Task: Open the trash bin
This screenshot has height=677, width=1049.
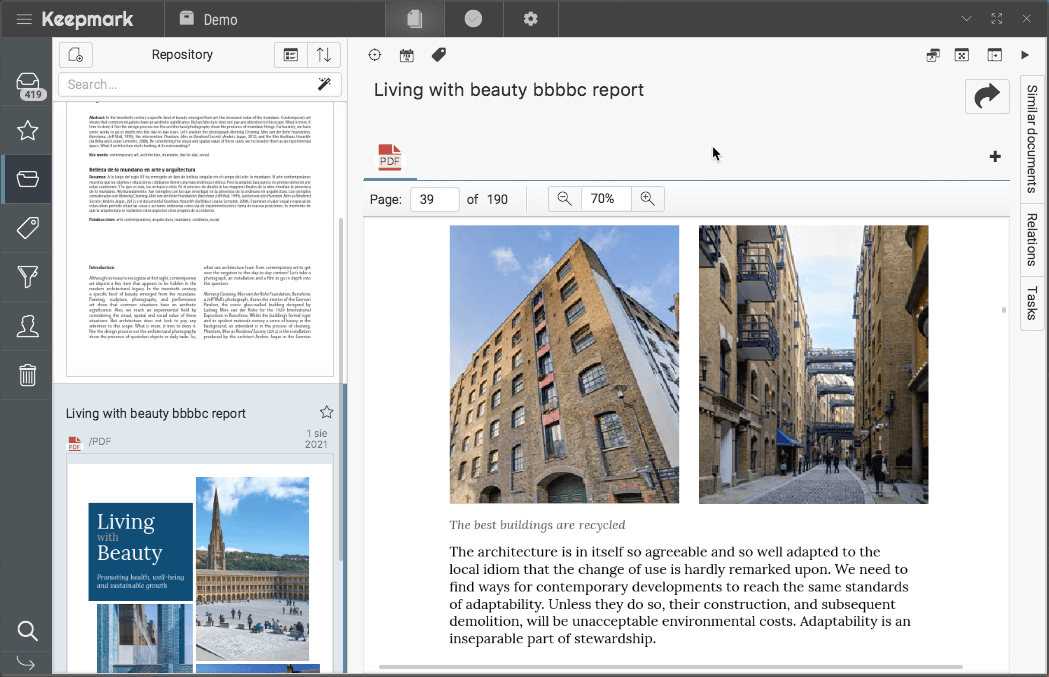Action: click(x=28, y=375)
